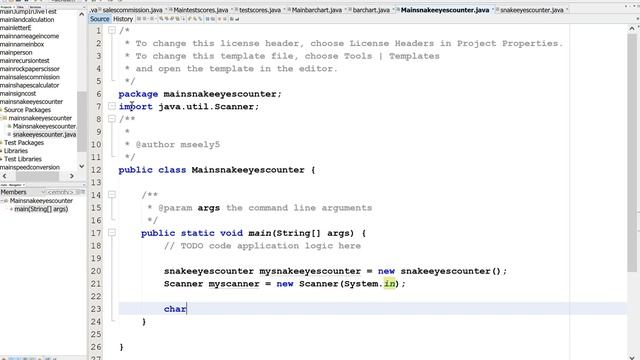Click the Projects panel scroll-up arrow

coord(82,14)
